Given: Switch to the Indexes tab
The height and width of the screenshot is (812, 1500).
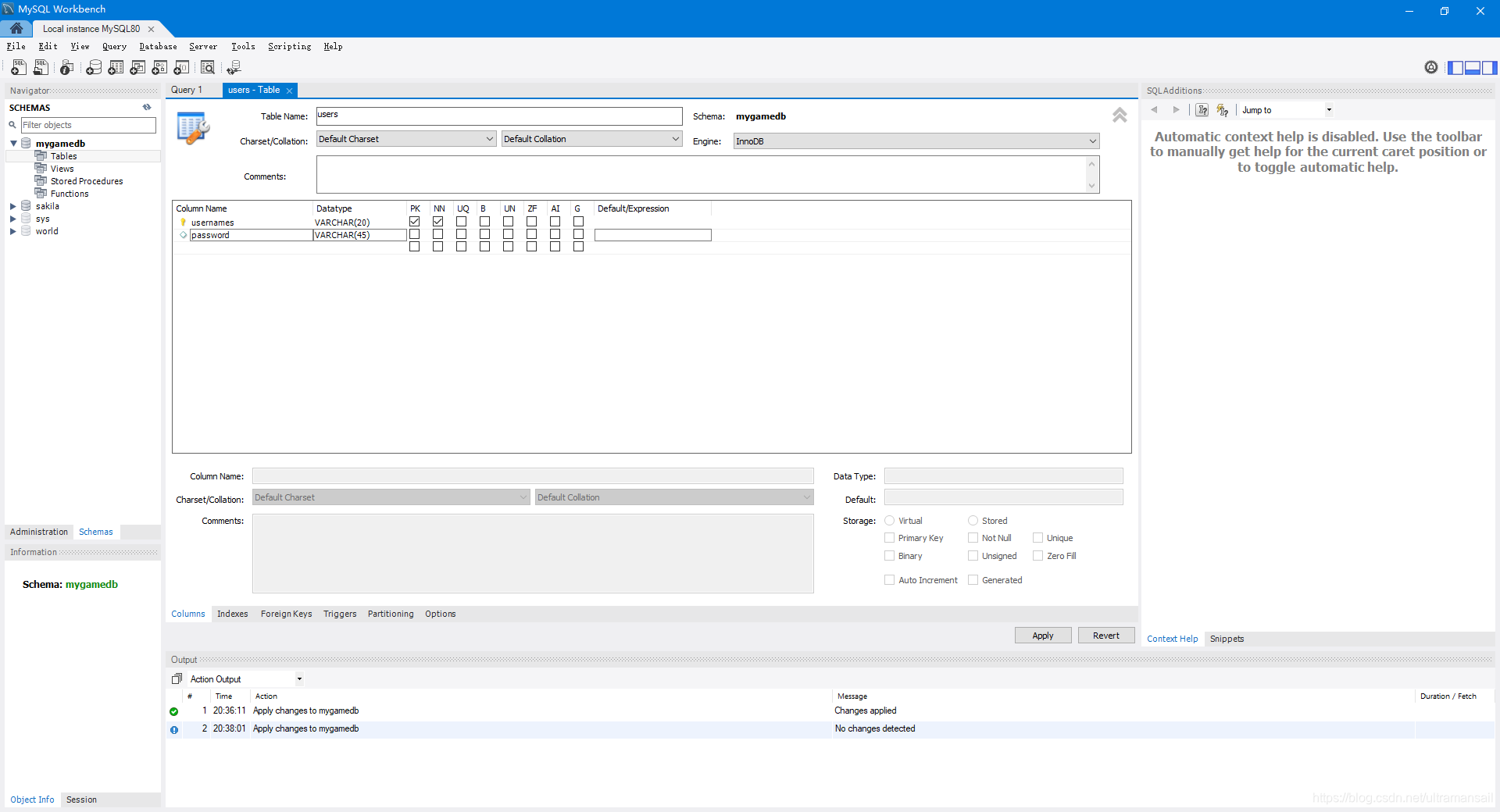Looking at the screenshot, I should (x=232, y=614).
